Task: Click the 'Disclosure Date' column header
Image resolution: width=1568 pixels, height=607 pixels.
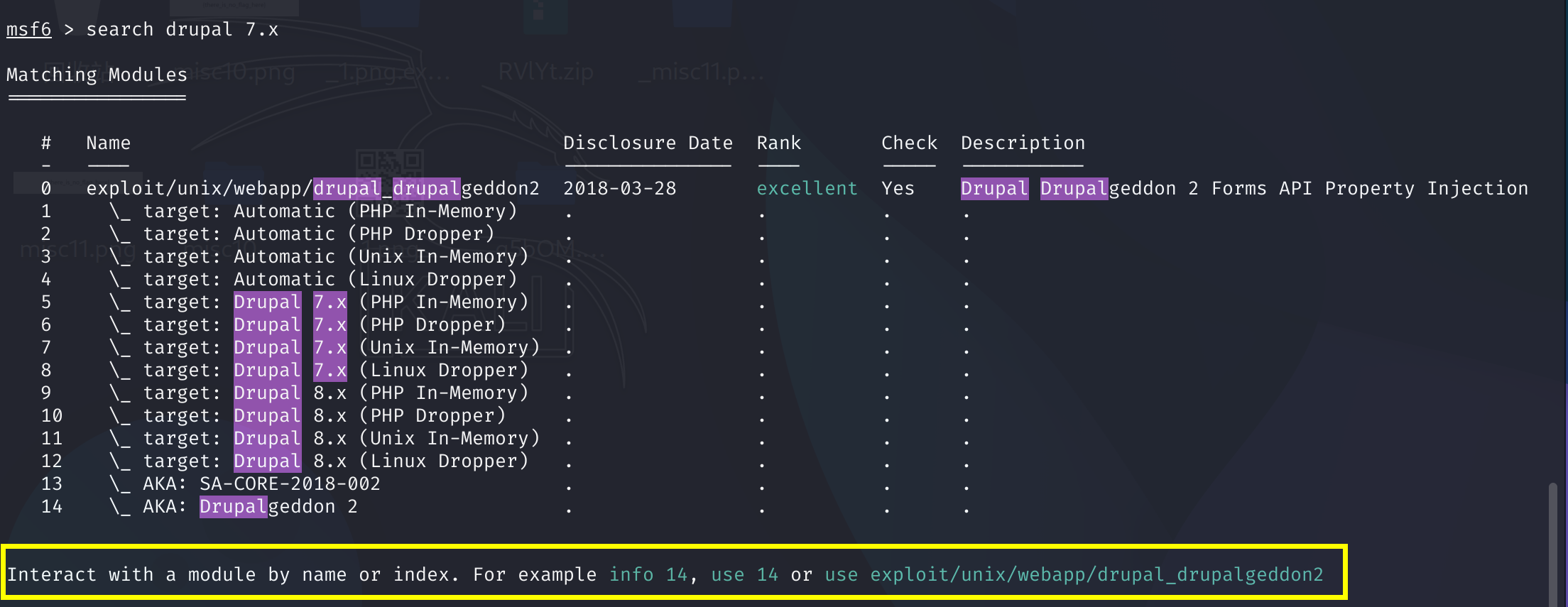Action: [x=647, y=143]
